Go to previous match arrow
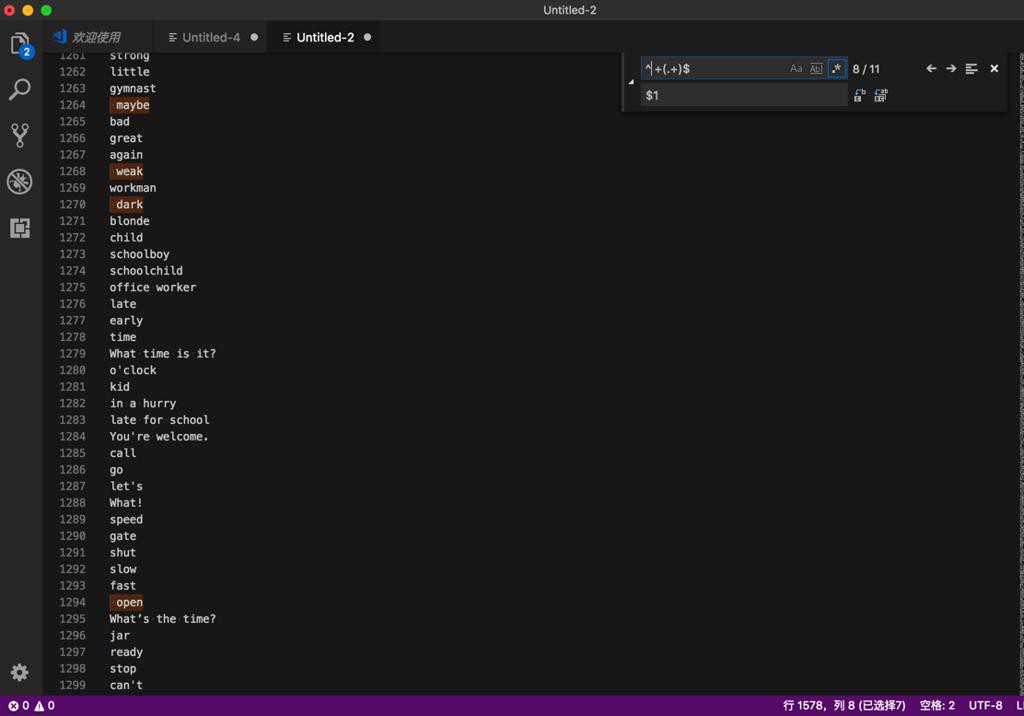 point(931,69)
